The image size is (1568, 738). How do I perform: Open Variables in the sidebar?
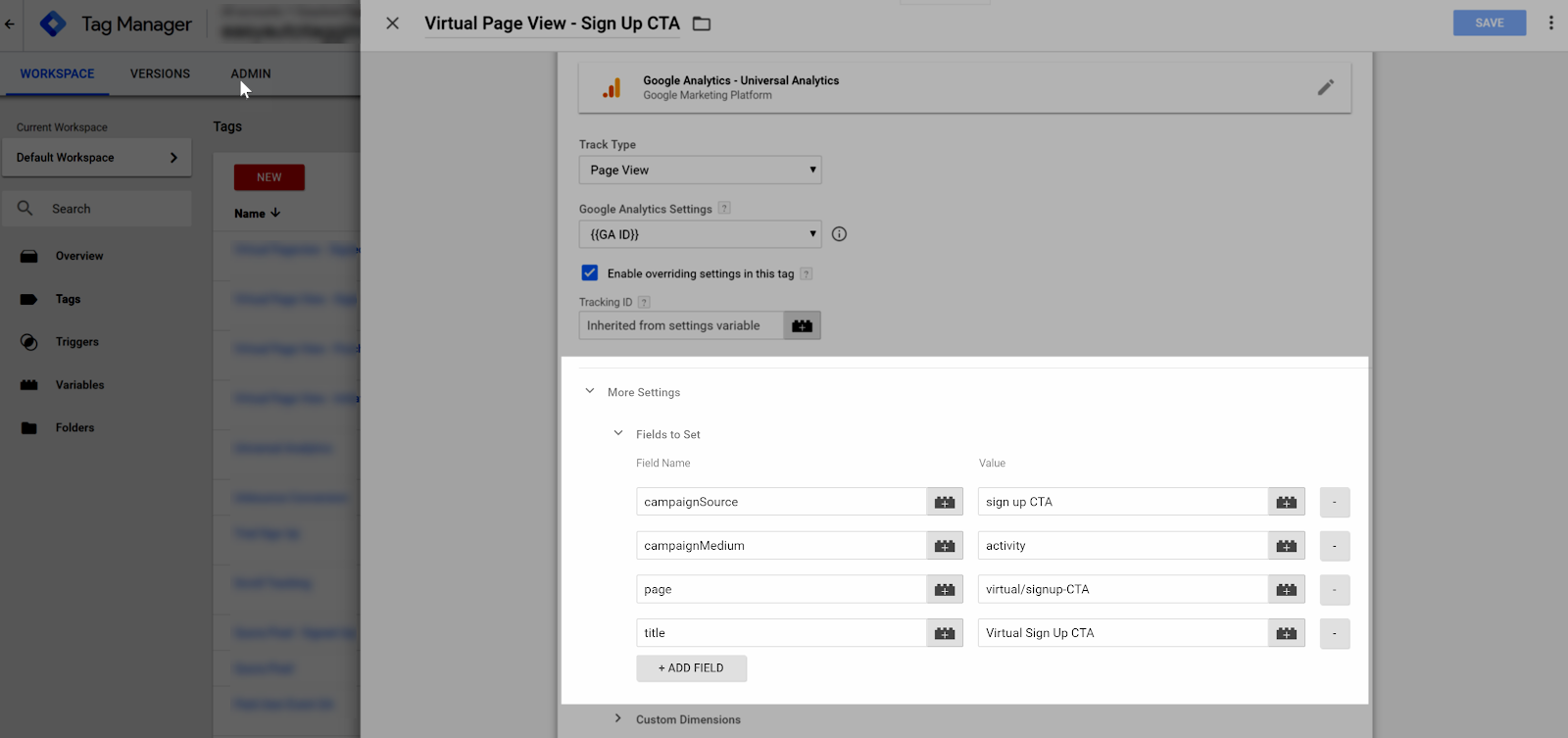point(79,385)
